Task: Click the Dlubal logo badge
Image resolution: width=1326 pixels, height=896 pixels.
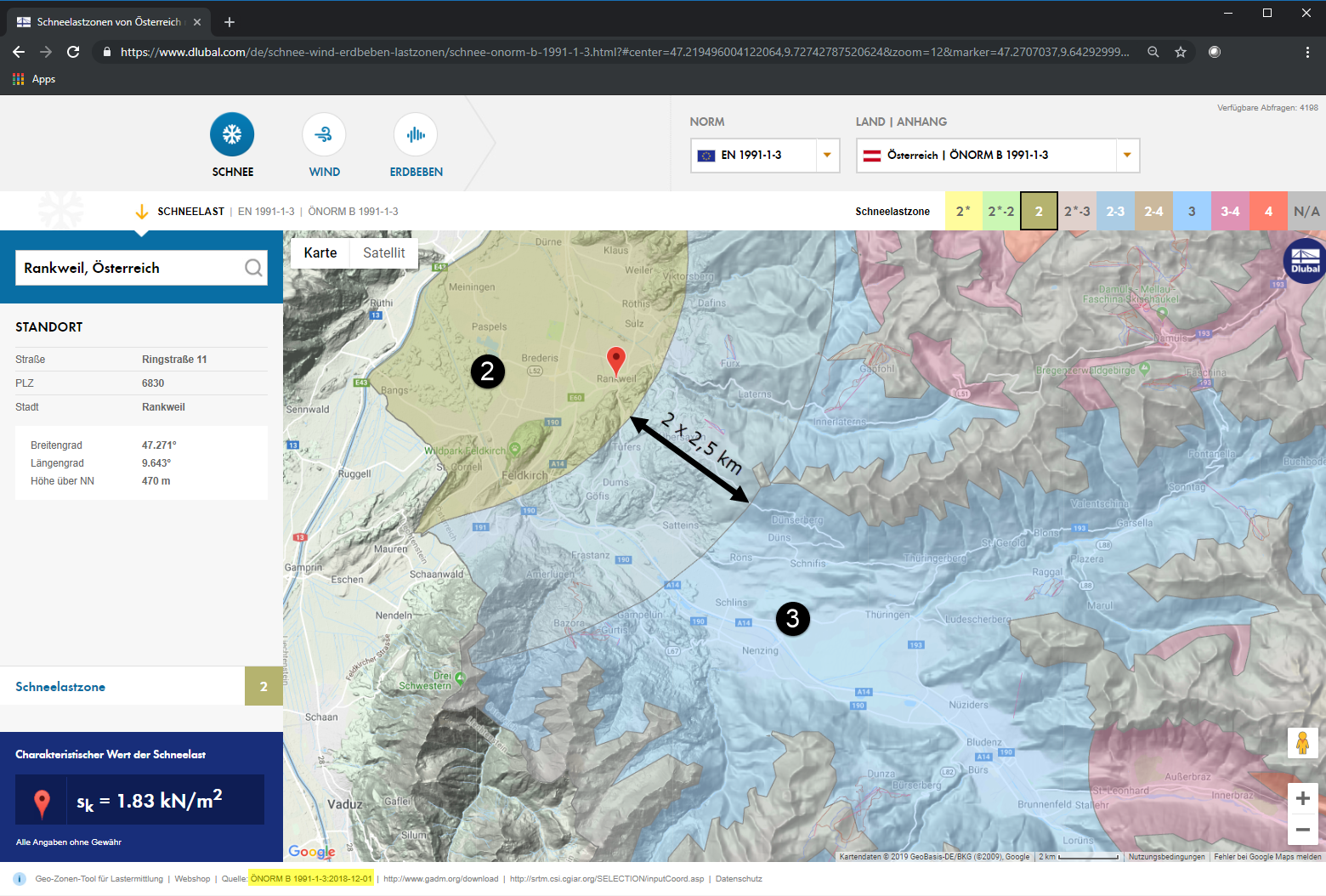Action: tap(1306, 260)
